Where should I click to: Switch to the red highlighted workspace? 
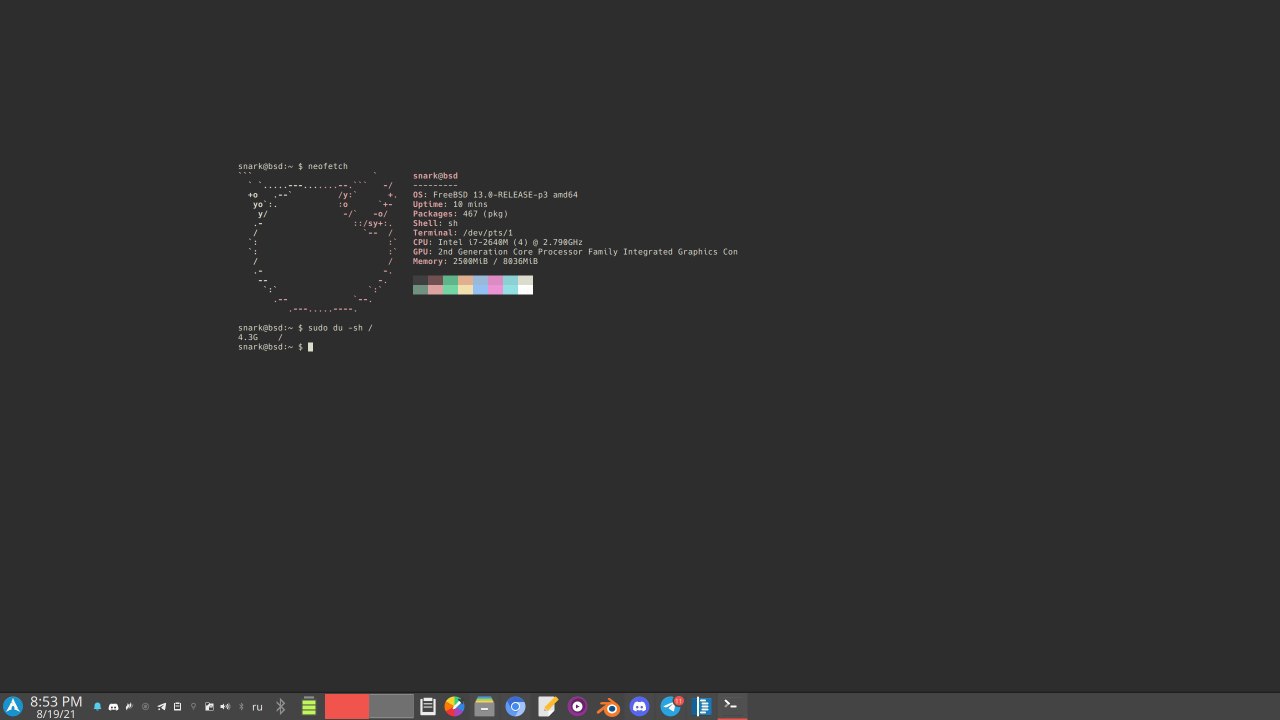[347, 706]
